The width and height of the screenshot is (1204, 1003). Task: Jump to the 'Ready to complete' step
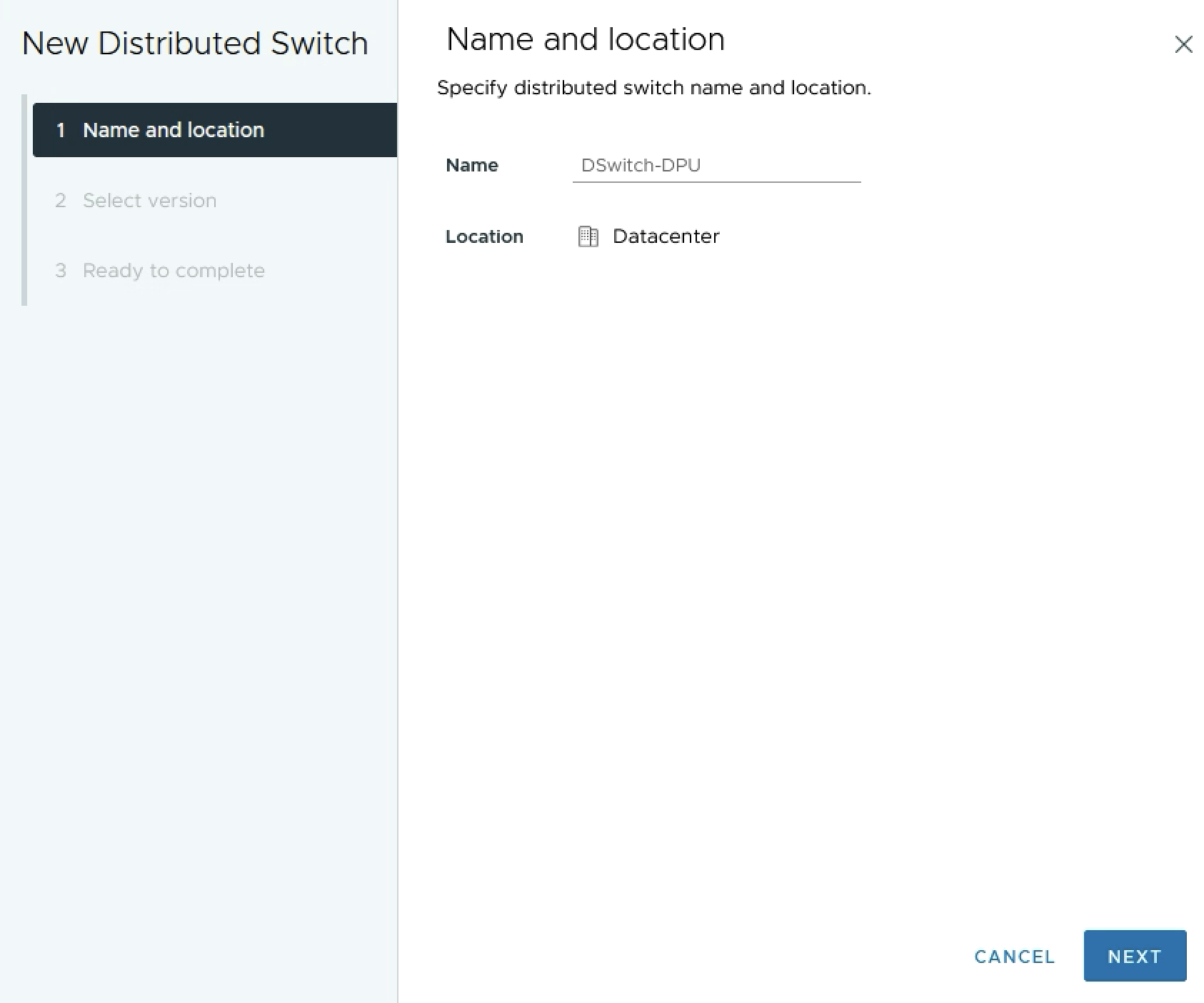pyautogui.click(x=174, y=271)
